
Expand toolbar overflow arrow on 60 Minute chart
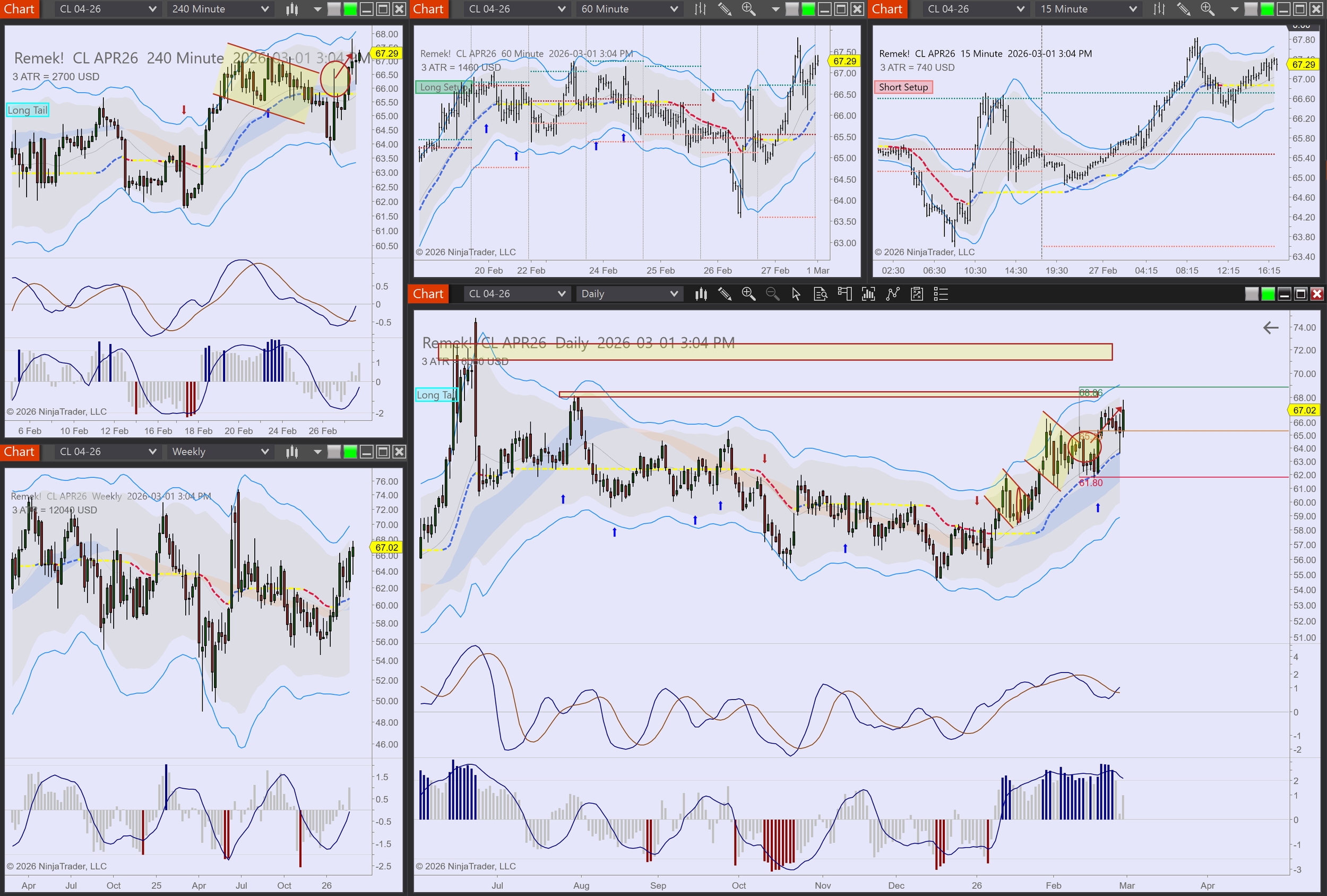click(x=775, y=9)
